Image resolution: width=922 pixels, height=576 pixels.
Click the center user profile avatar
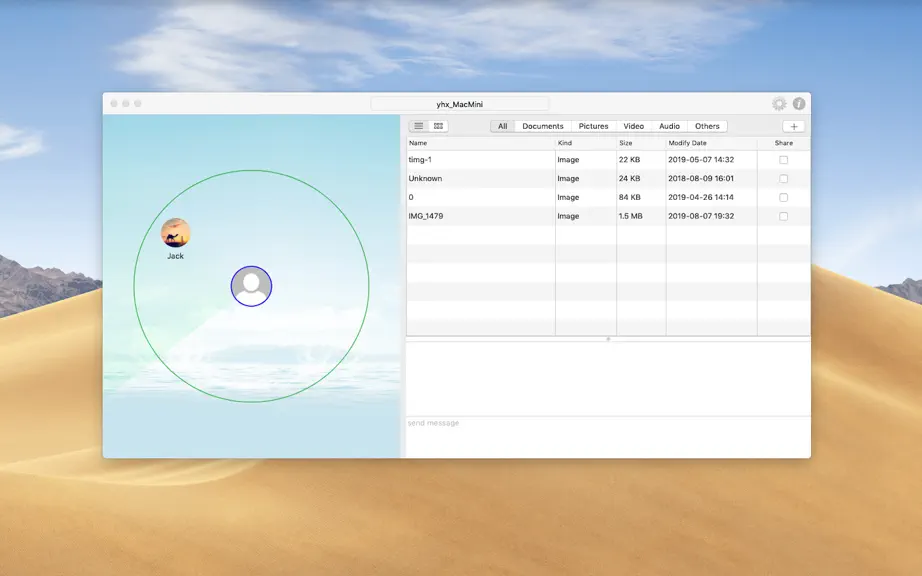pyautogui.click(x=251, y=286)
